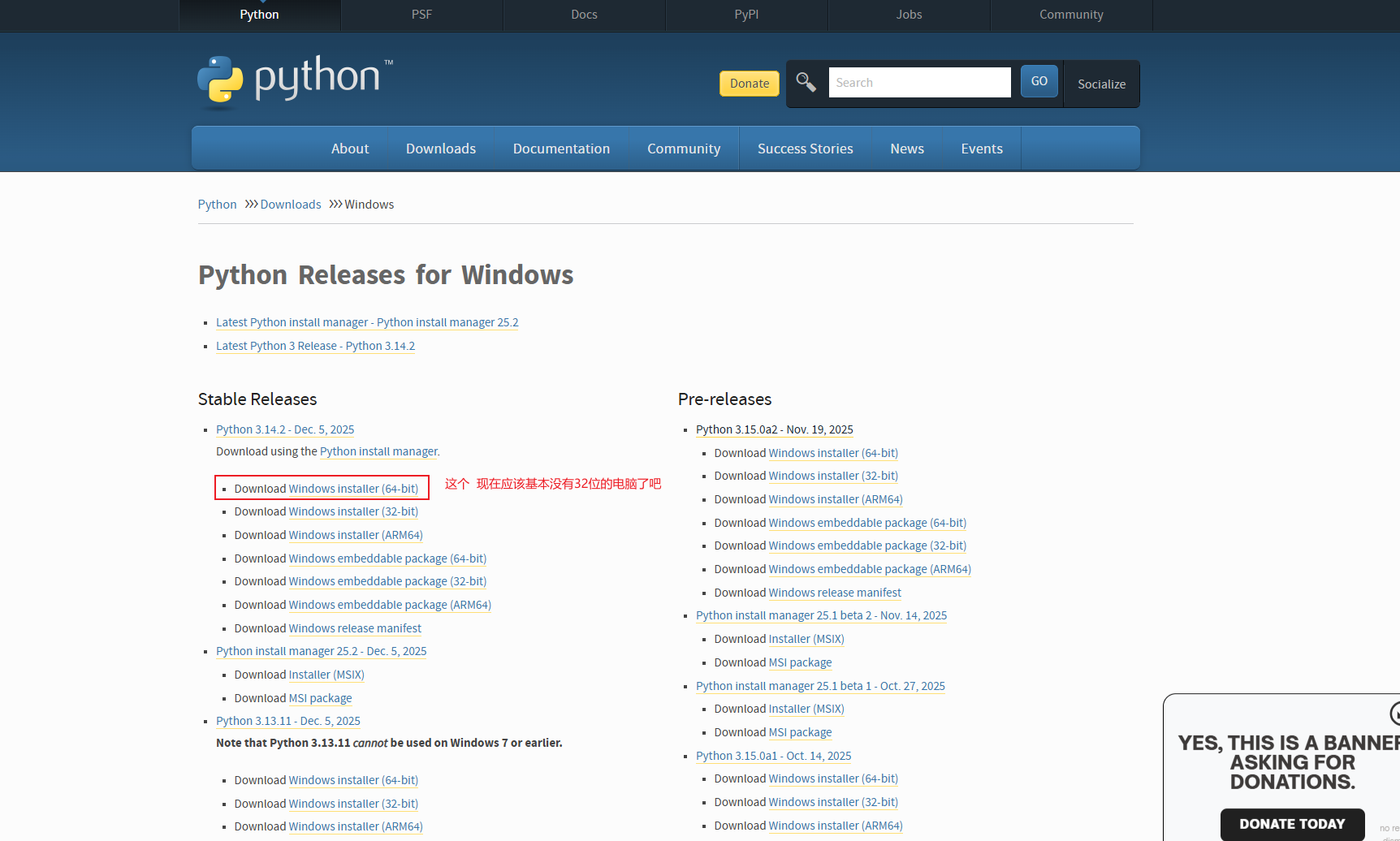Open the Downloads menu in the navigation

440,148
